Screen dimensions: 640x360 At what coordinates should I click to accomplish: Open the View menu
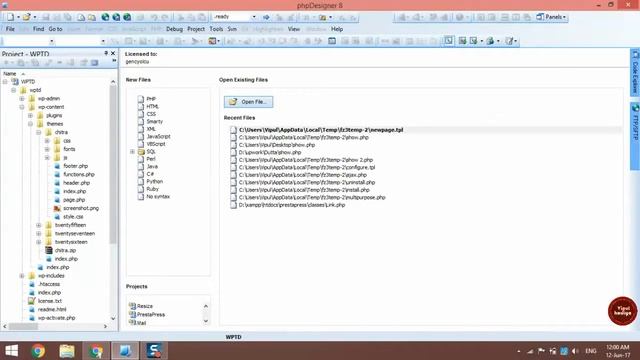coord(294,29)
